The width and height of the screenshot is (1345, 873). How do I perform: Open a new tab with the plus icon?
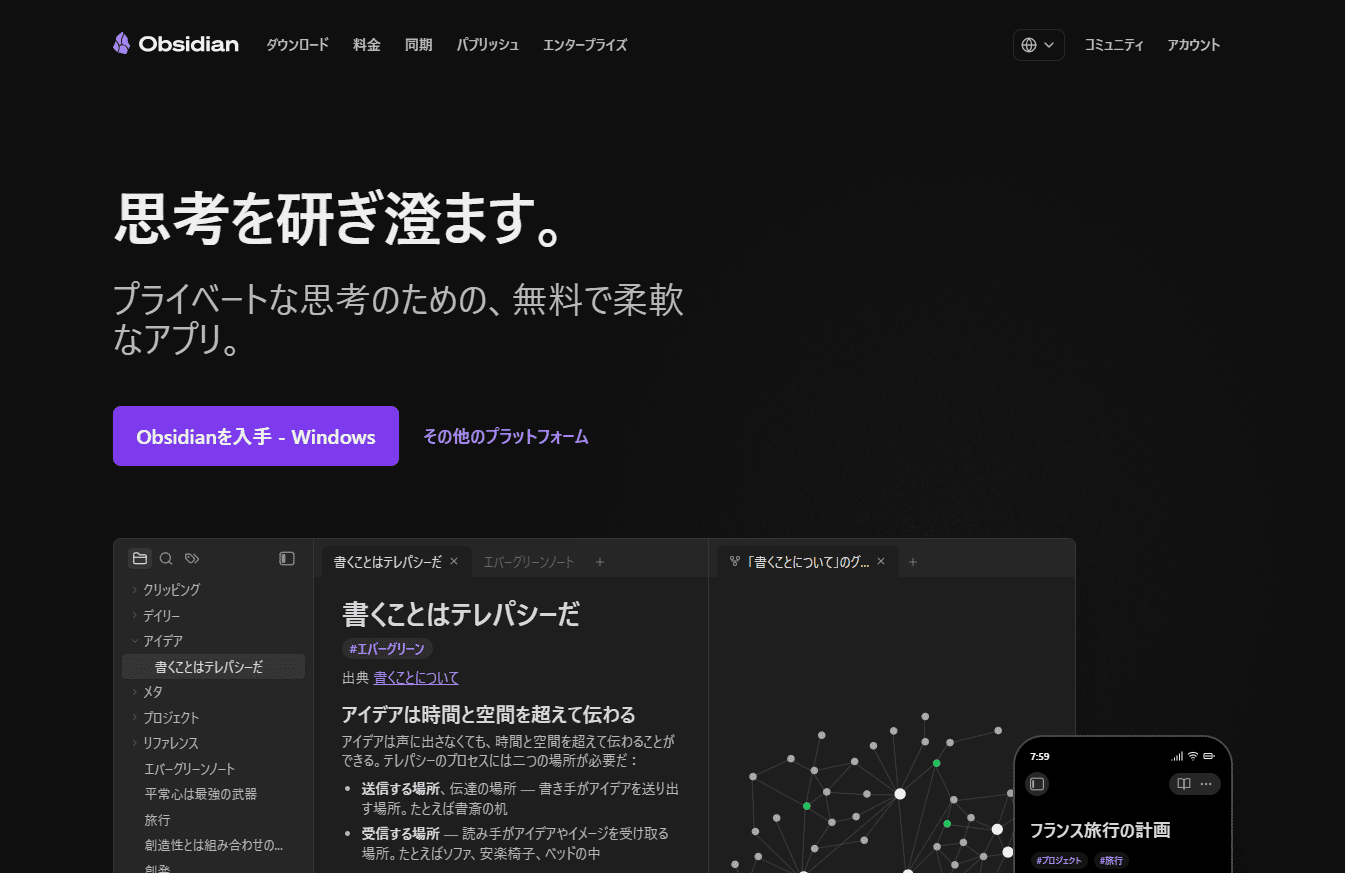(x=599, y=561)
